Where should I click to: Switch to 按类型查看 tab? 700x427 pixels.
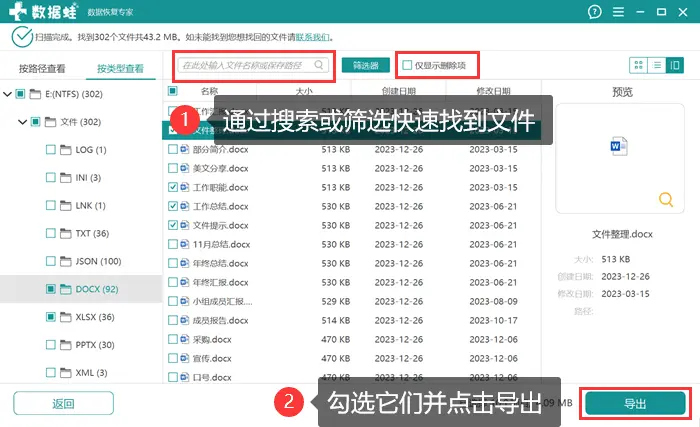tap(121, 68)
